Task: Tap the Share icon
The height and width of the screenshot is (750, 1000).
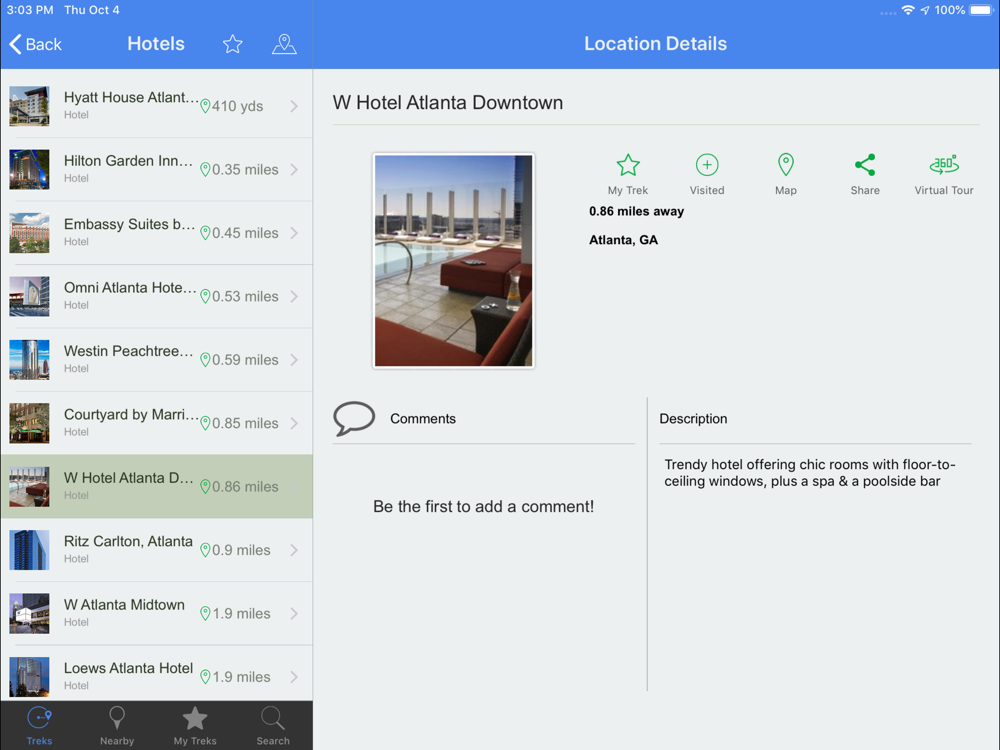Action: coord(865,165)
